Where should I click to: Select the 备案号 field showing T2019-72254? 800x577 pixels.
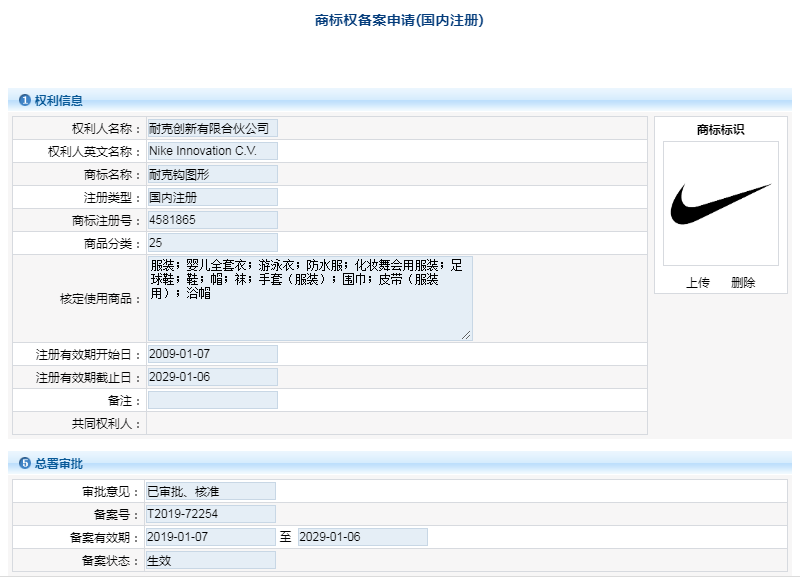[212, 513]
